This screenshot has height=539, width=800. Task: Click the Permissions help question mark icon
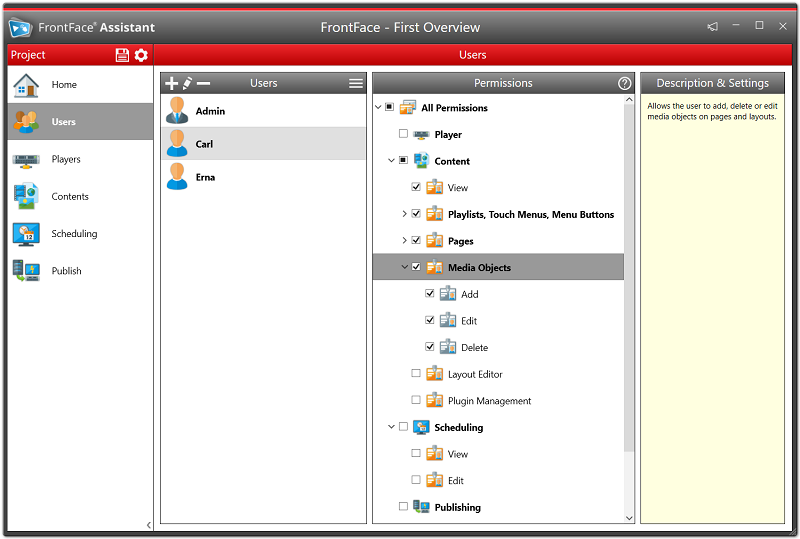tap(625, 83)
